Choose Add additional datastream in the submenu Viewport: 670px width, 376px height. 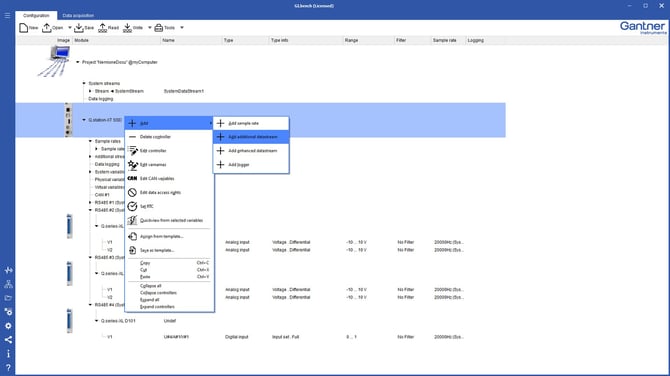tap(251, 137)
